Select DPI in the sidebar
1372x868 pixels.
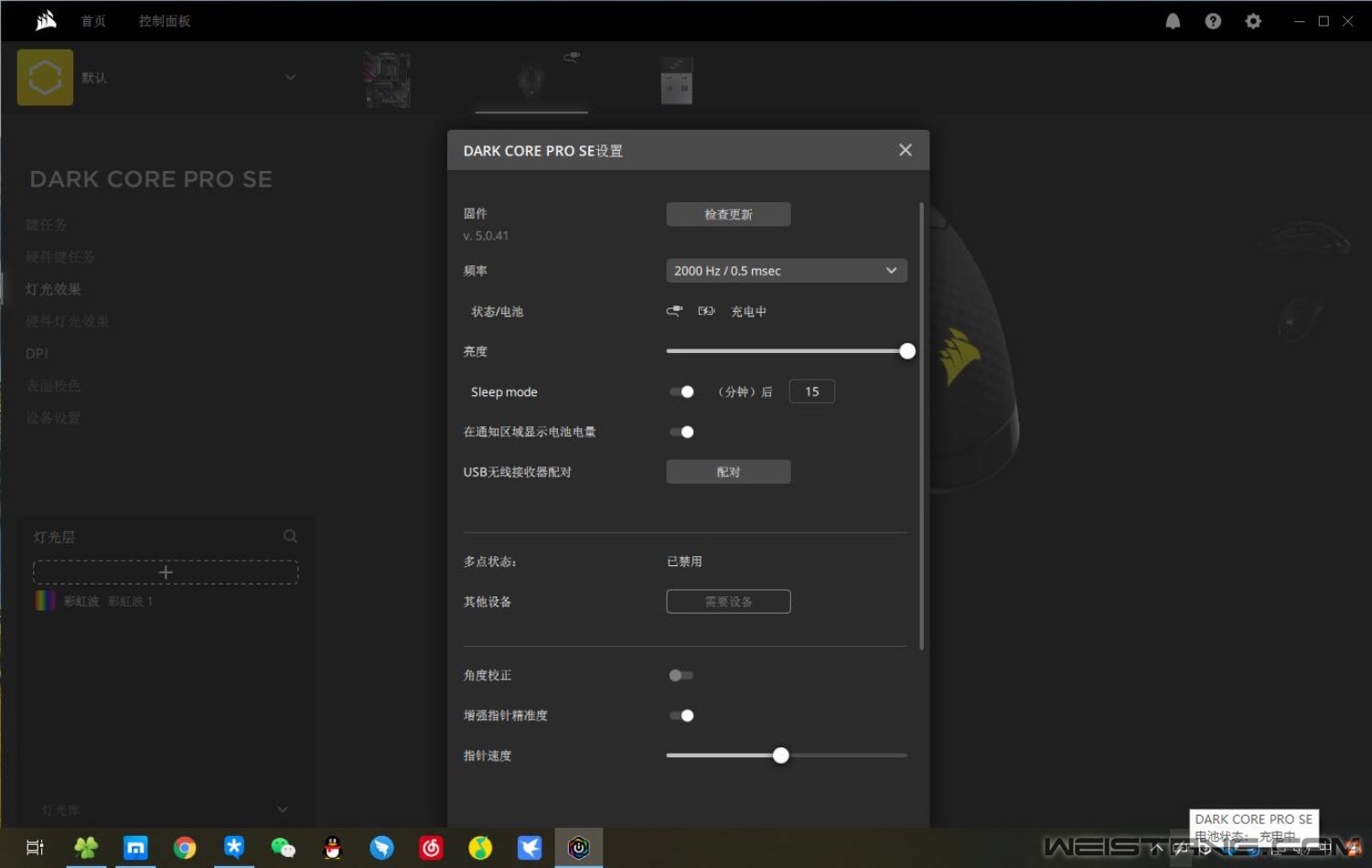(37, 354)
